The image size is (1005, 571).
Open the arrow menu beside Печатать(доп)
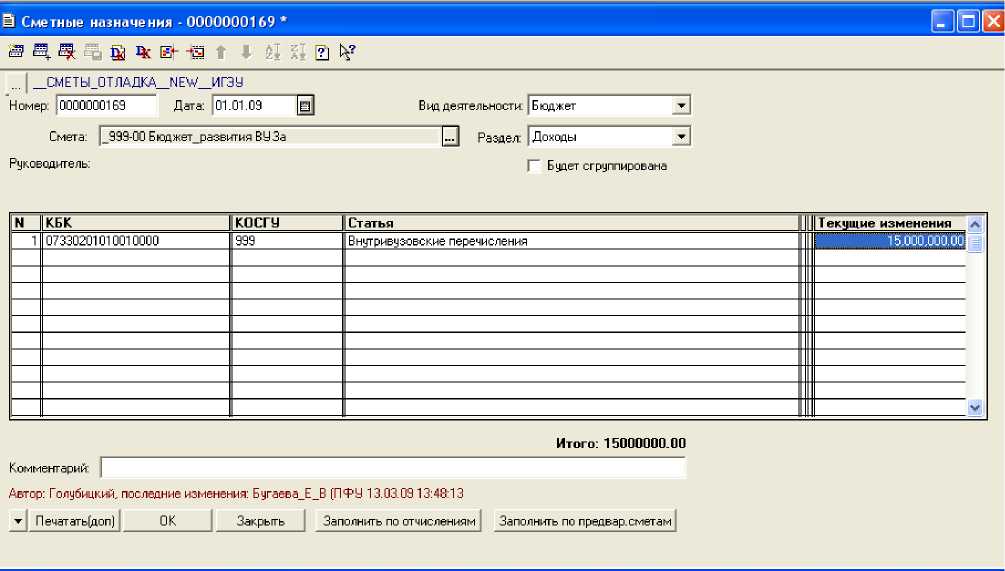click(x=18, y=521)
